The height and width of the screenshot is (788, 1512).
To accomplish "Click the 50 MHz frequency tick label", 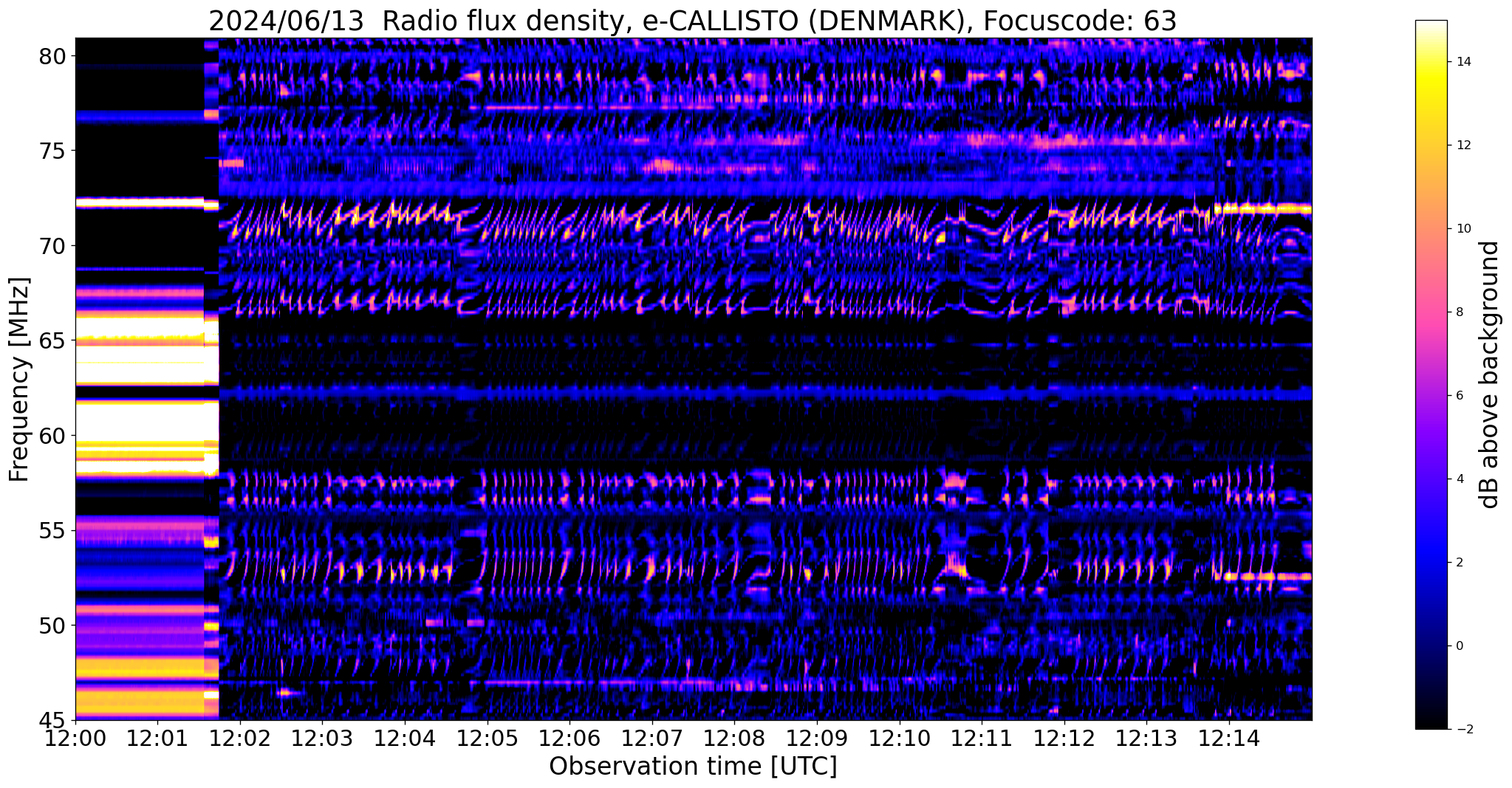I will [53, 626].
